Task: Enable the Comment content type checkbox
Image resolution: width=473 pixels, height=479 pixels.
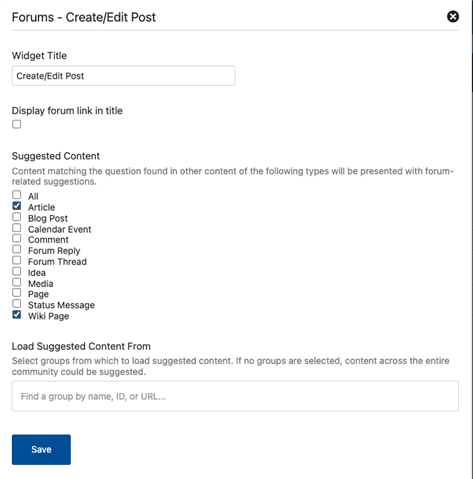Action: pos(17,238)
